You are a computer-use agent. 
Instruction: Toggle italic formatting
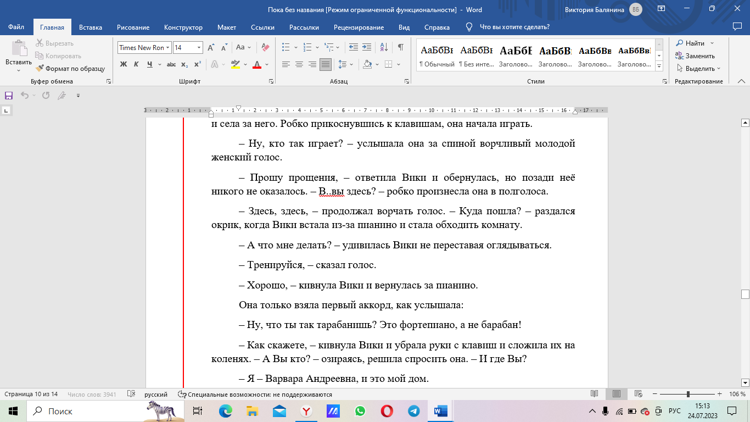(x=136, y=65)
